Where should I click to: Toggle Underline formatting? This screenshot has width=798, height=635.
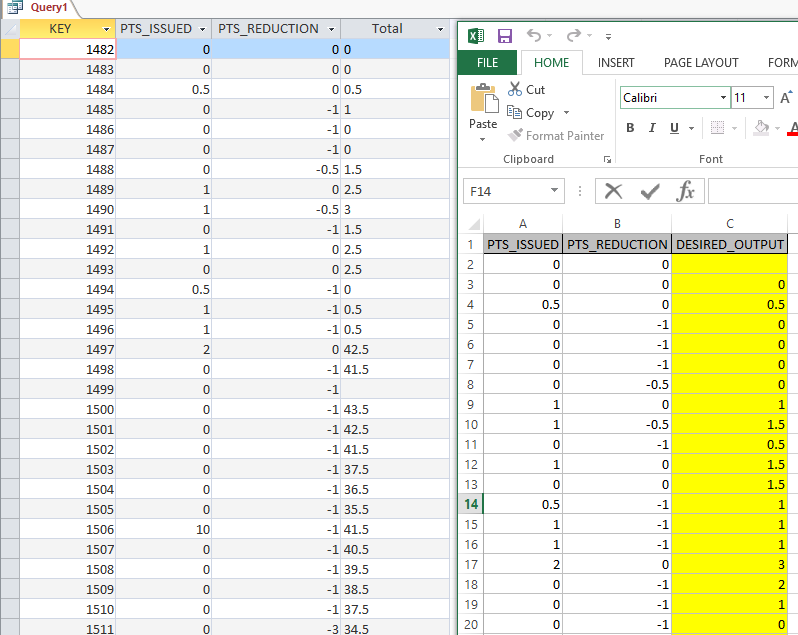point(675,128)
